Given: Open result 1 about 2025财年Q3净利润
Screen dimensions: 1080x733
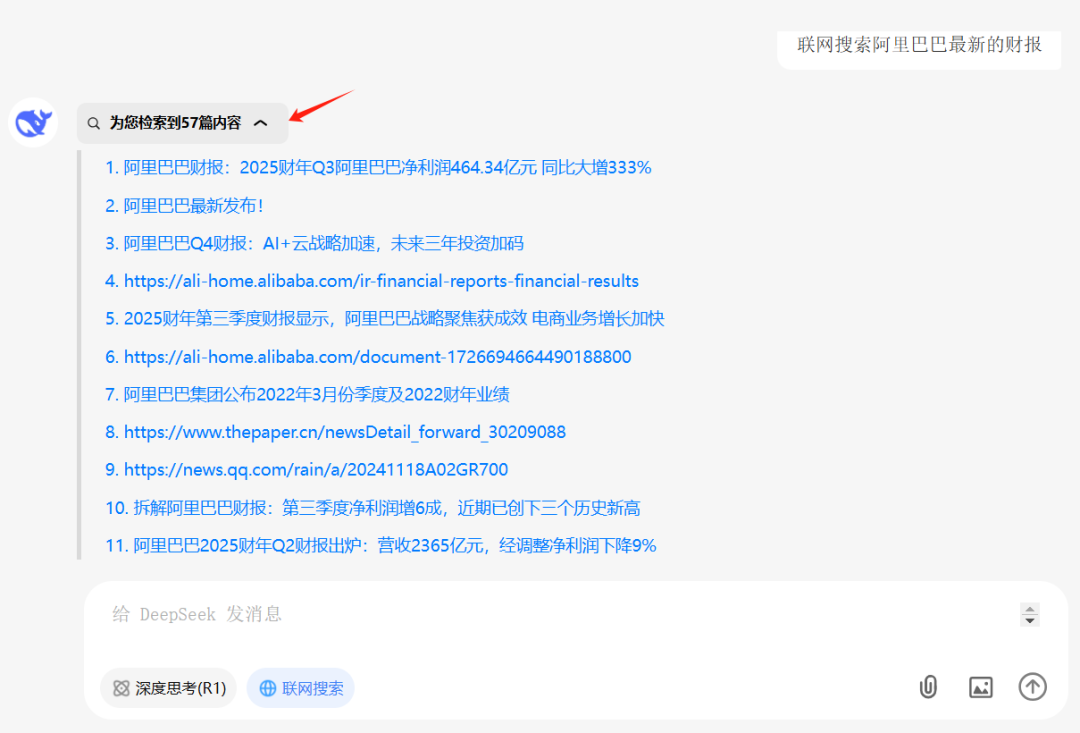Looking at the screenshot, I should coord(378,167).
